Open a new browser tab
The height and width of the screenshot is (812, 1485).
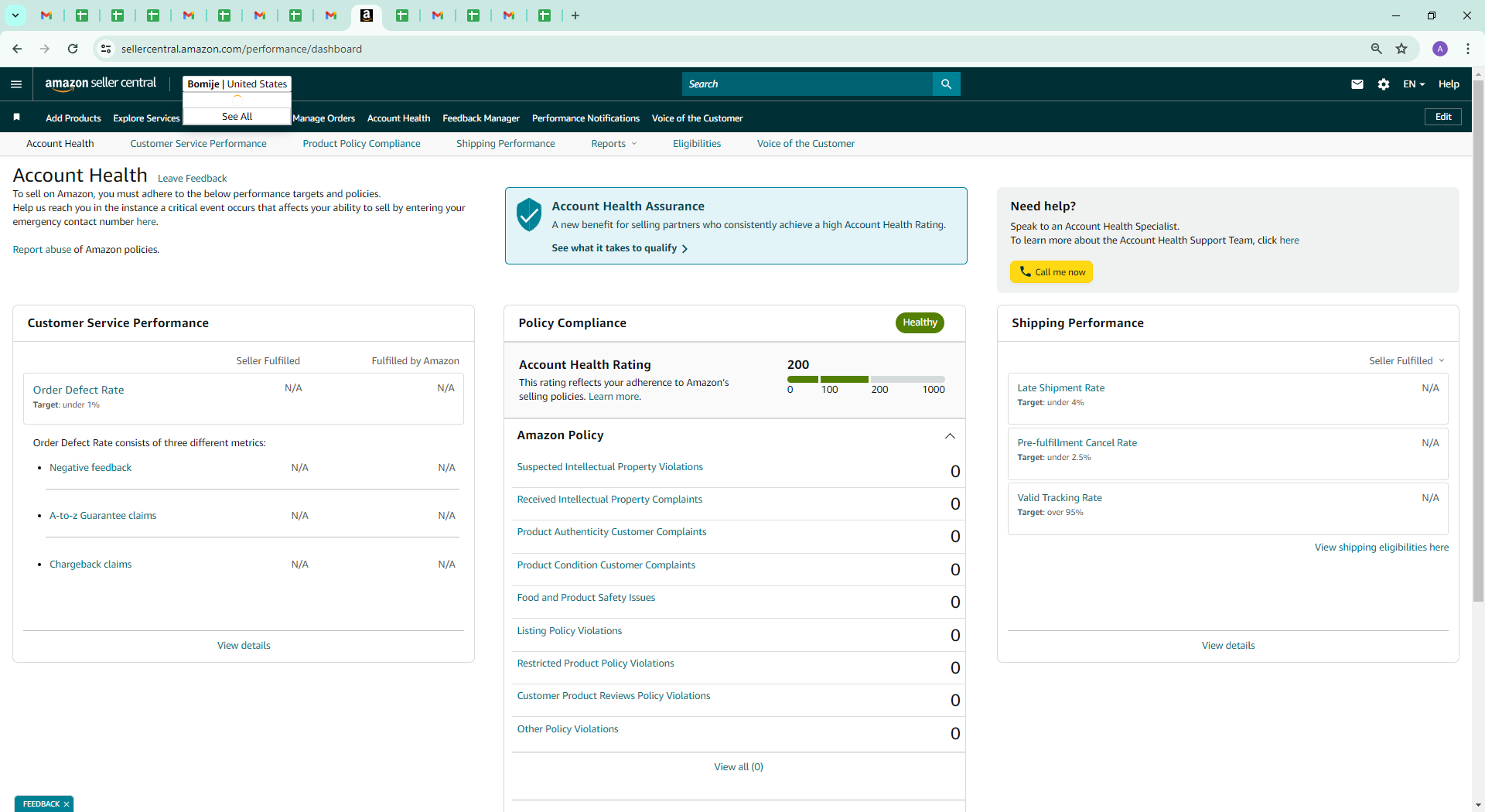tap(575, 15)
